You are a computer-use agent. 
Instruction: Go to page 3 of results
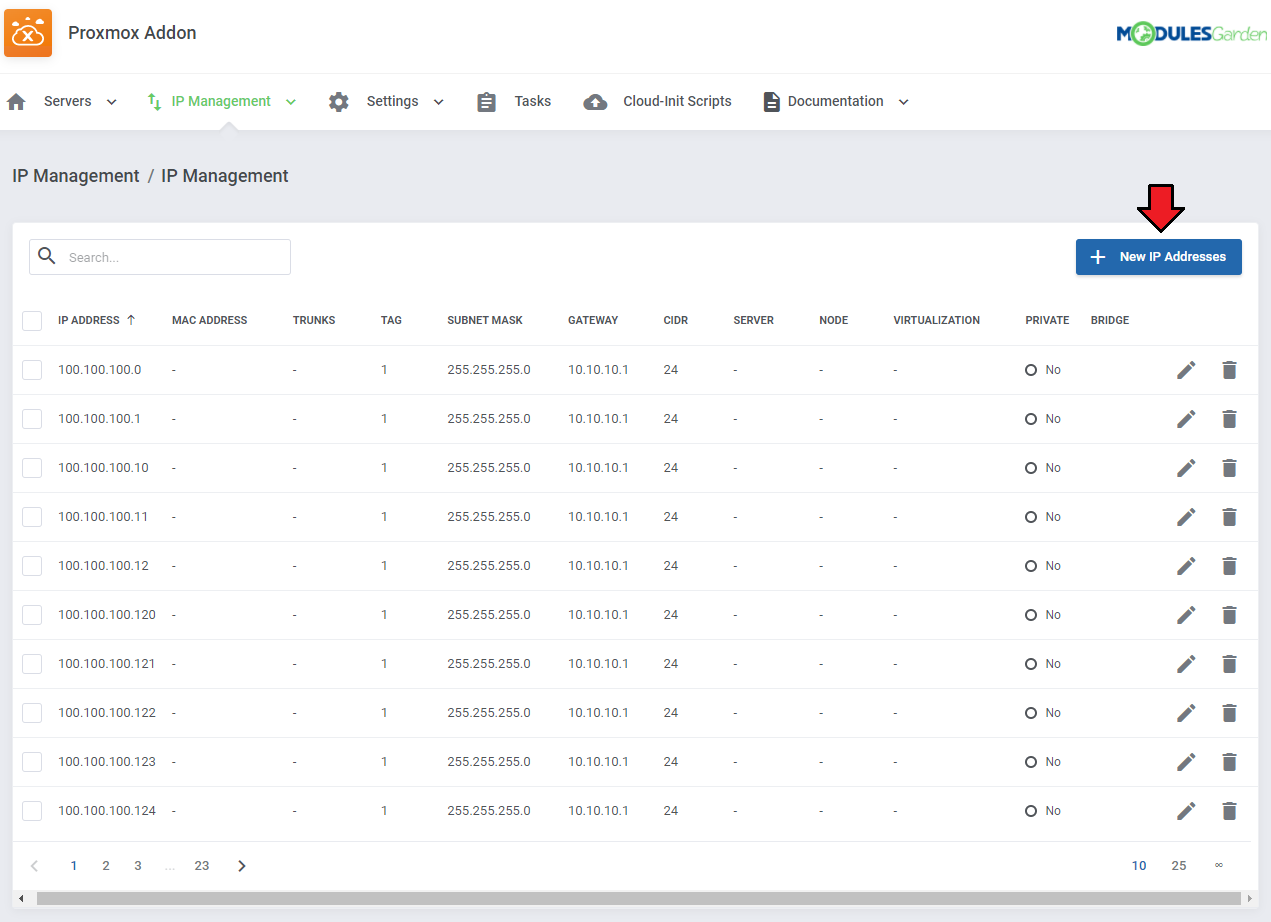pos(138,866)
